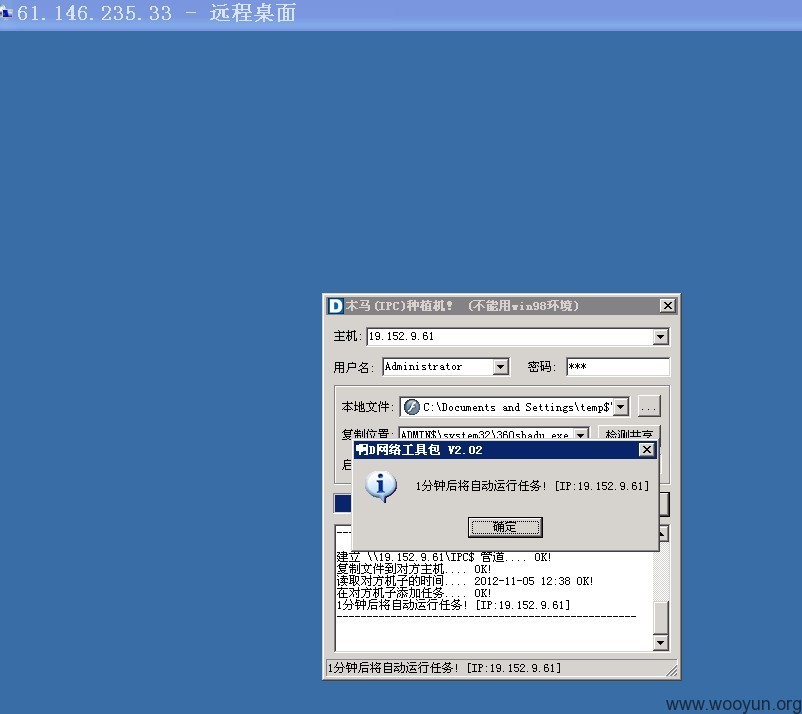Click the blue info icon in the dialog
Viewport: 802px width, 714px height.
click(381, 486)
